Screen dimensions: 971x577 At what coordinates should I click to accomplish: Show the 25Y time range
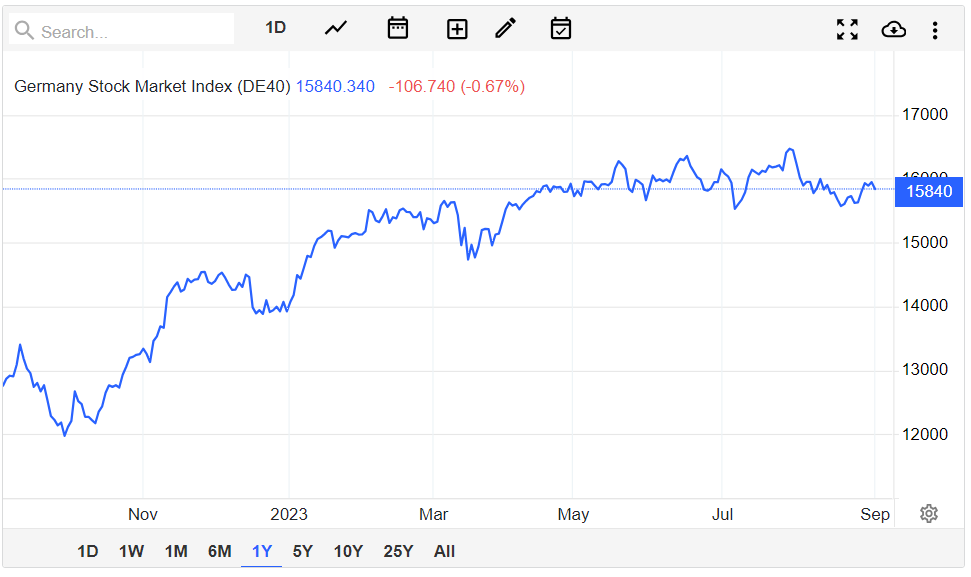click(398, 551)
